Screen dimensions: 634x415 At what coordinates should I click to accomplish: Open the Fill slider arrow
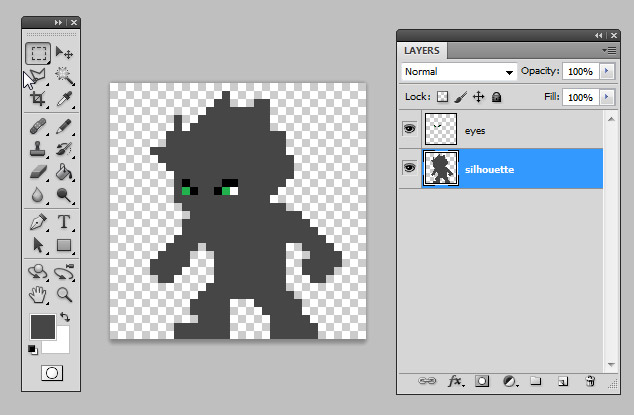click(604, 97)
